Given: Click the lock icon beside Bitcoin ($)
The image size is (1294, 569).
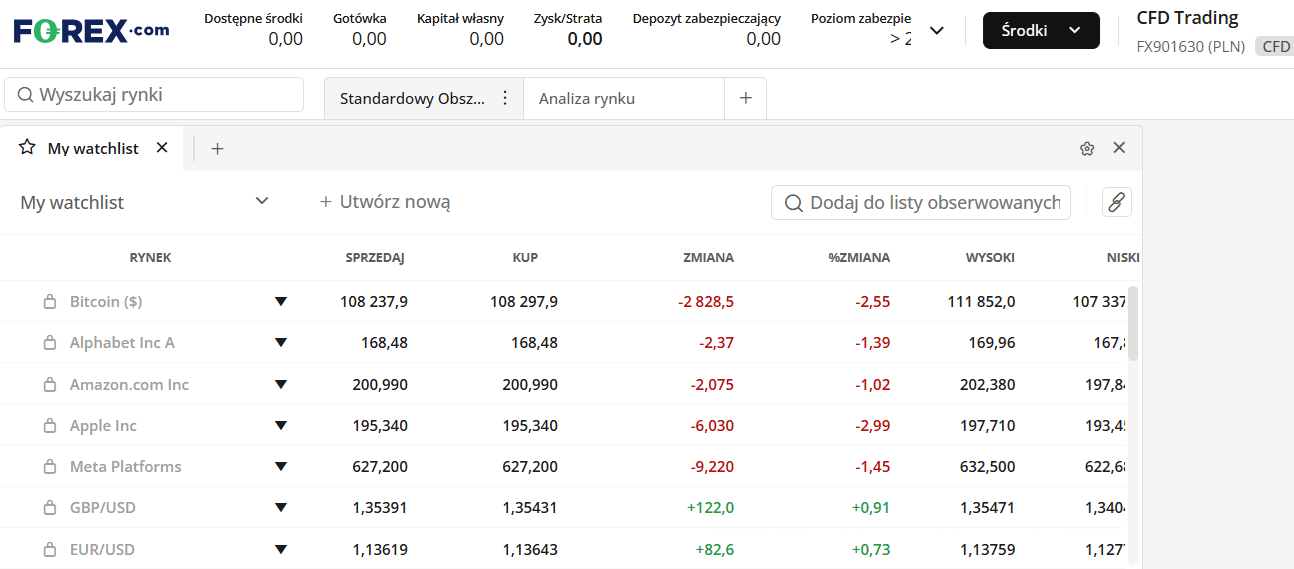Looking at the screenshot, I should [x=50, y=301].
